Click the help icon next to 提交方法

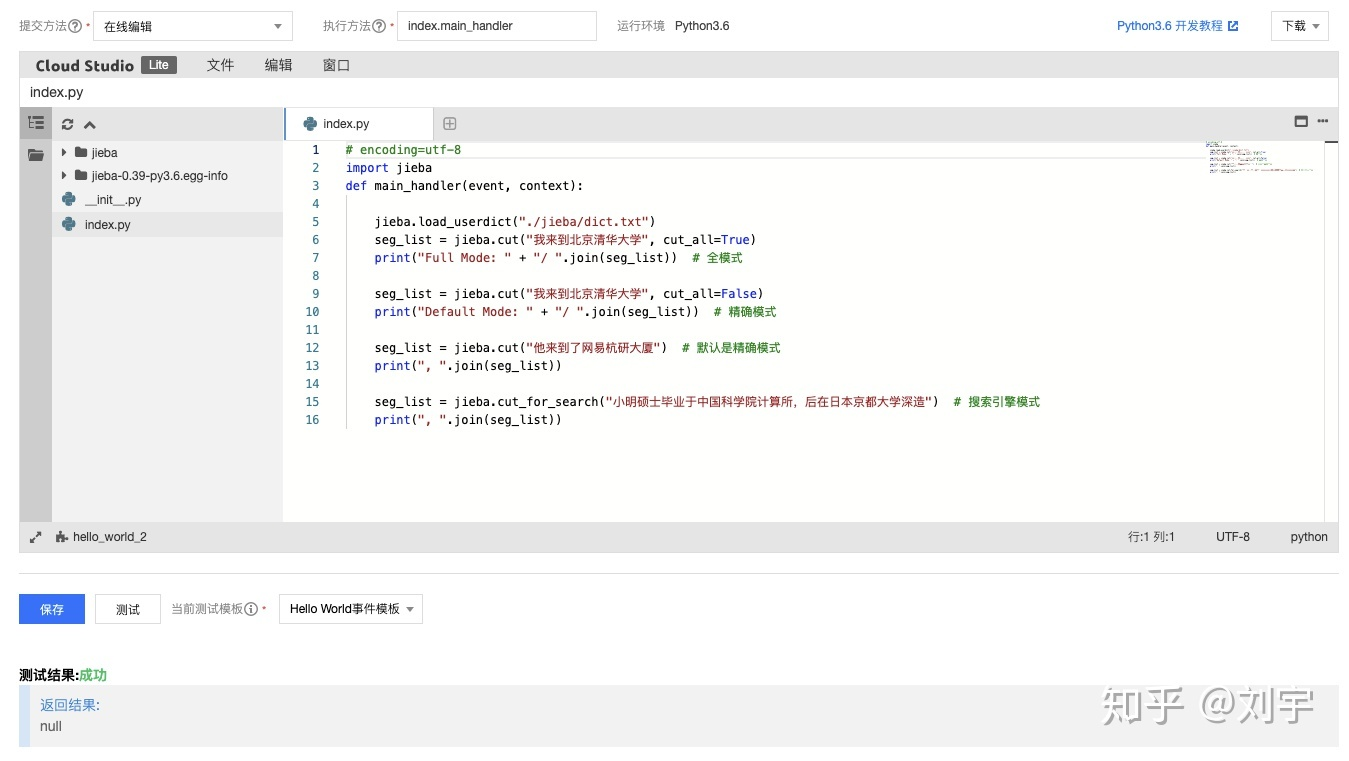pyautogui.click(x=75, y=26)
